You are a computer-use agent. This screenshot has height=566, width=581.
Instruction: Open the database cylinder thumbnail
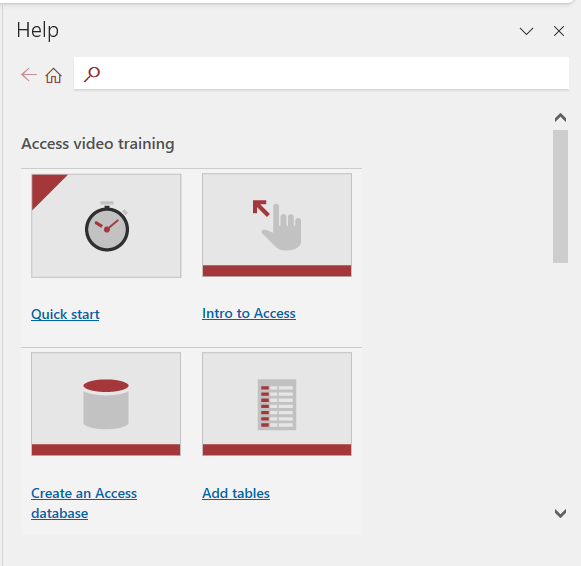coord(106,404)
